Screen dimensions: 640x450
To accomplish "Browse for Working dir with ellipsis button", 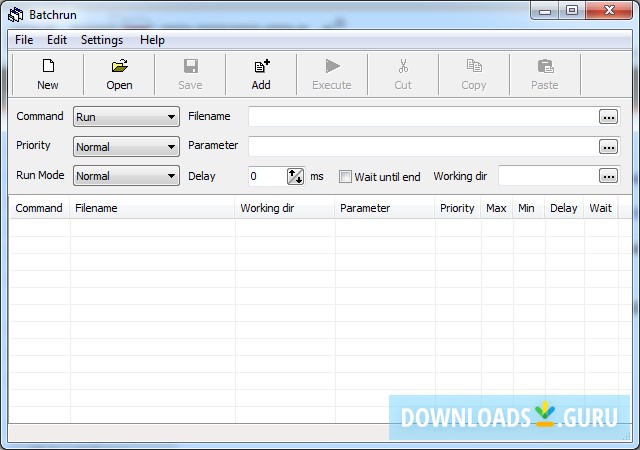I will (x=608, y=176).
